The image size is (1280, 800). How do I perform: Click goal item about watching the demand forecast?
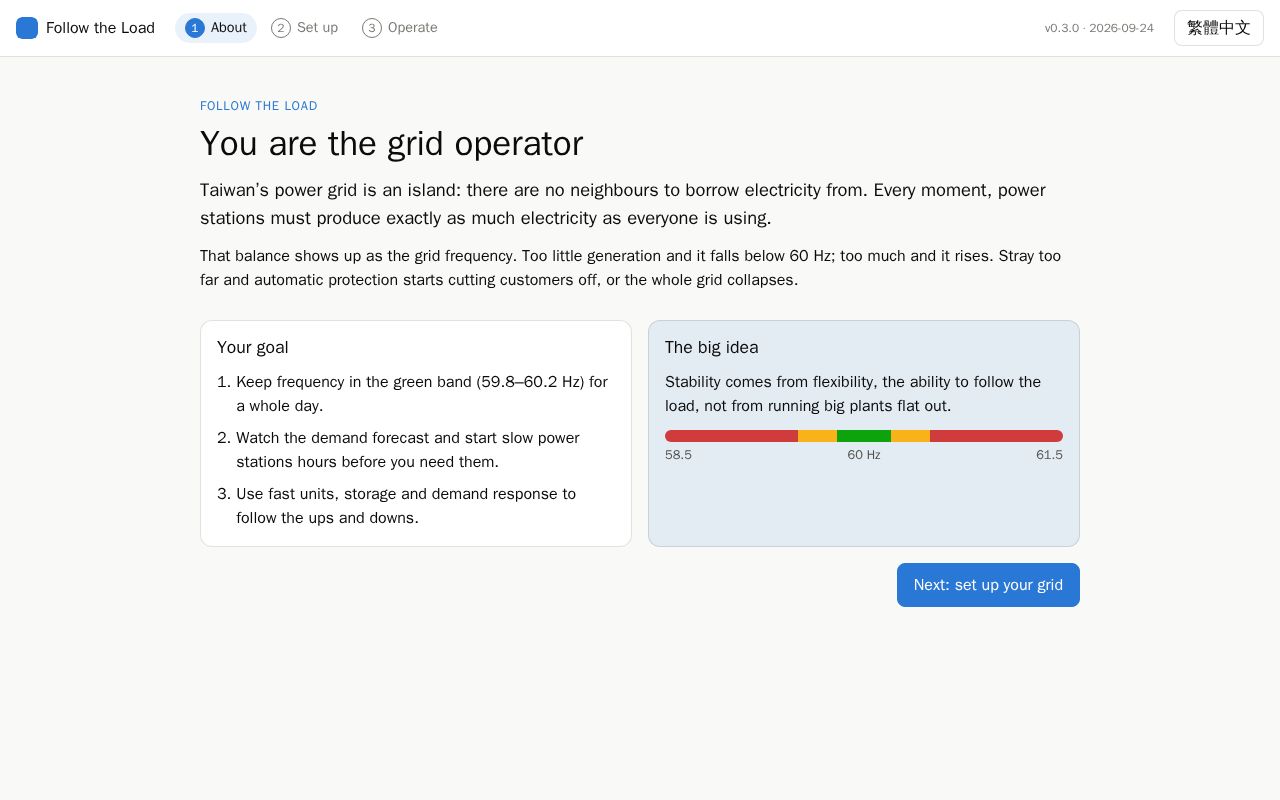[x=409, y=450]
